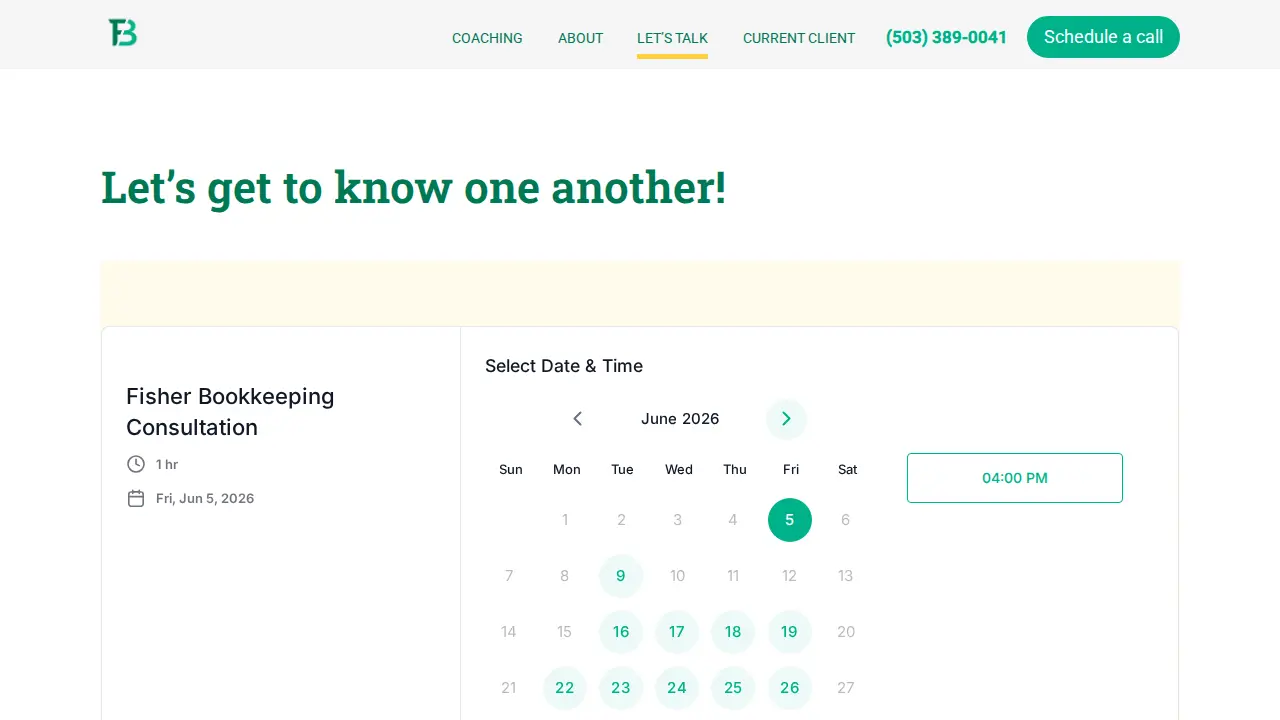This screenshot has height=720, width=1280.
Task: Click the Schedule a call button
Action: tap(1103, 37)
